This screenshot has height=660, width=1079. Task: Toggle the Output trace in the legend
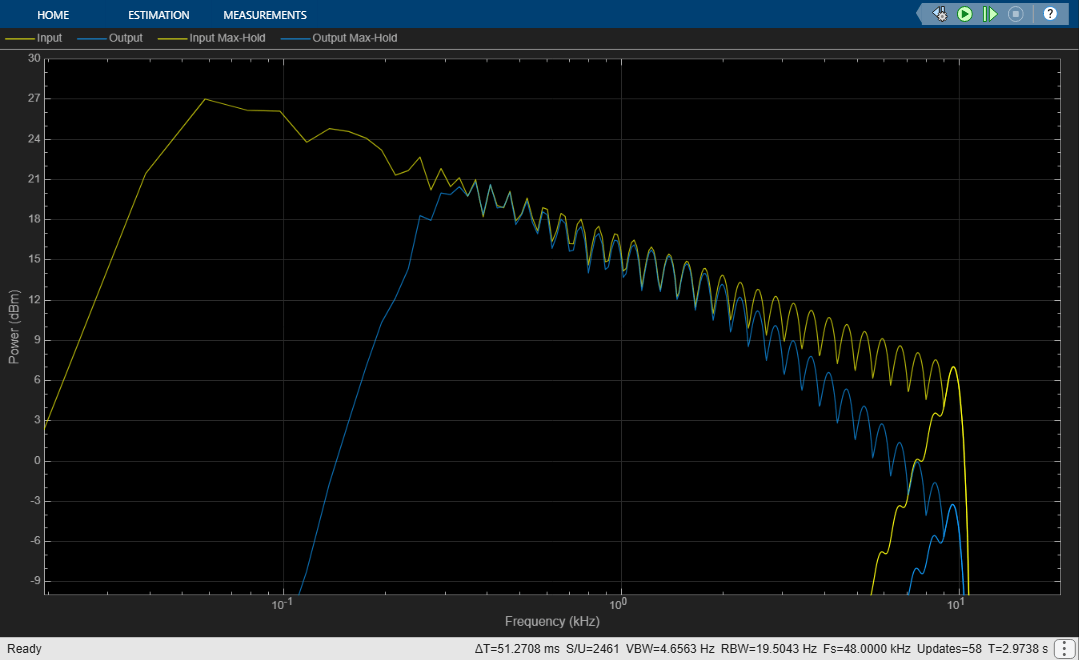(125, 38)
